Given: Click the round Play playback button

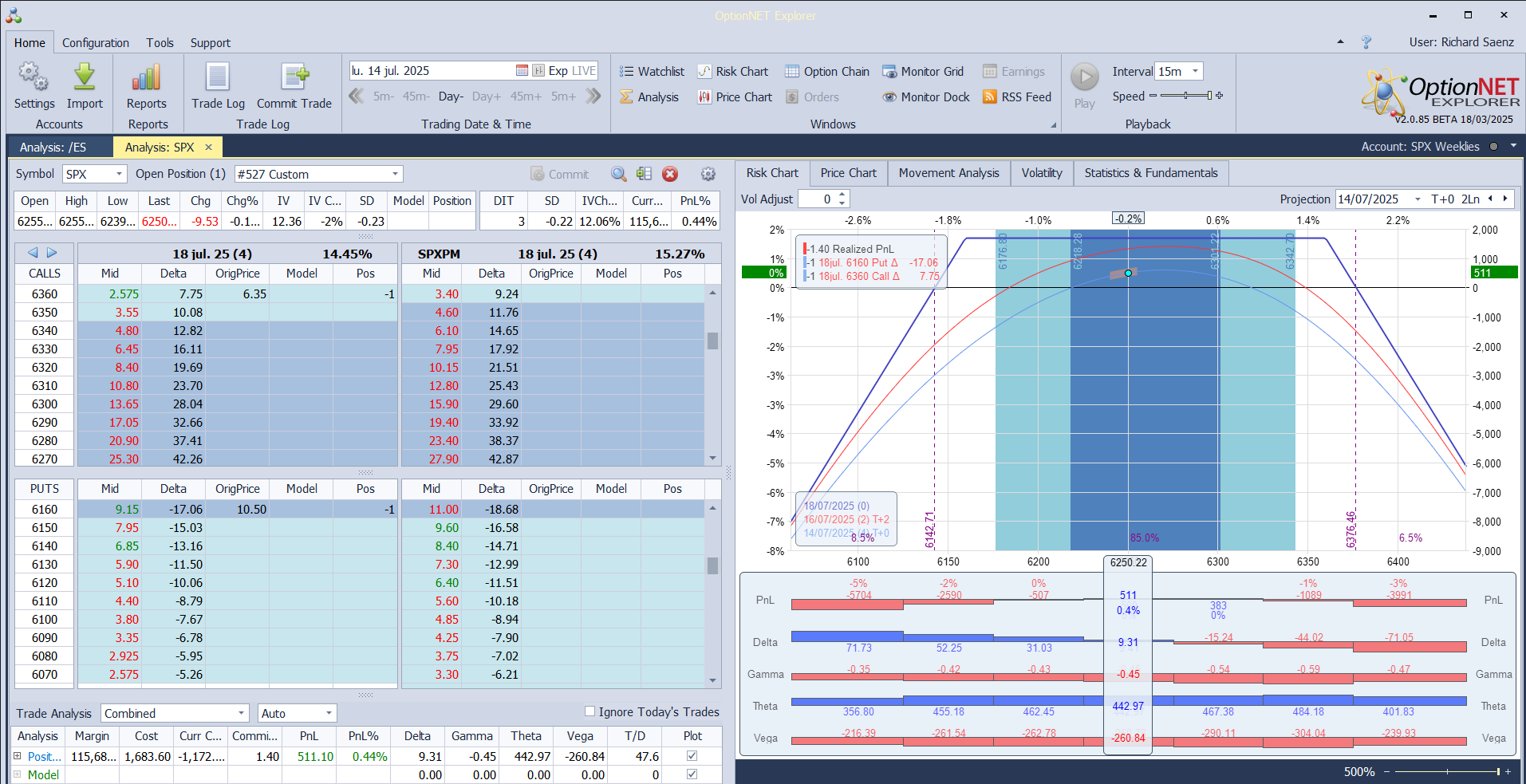Looking at the screenshot, I should (x=1084, y=77).
